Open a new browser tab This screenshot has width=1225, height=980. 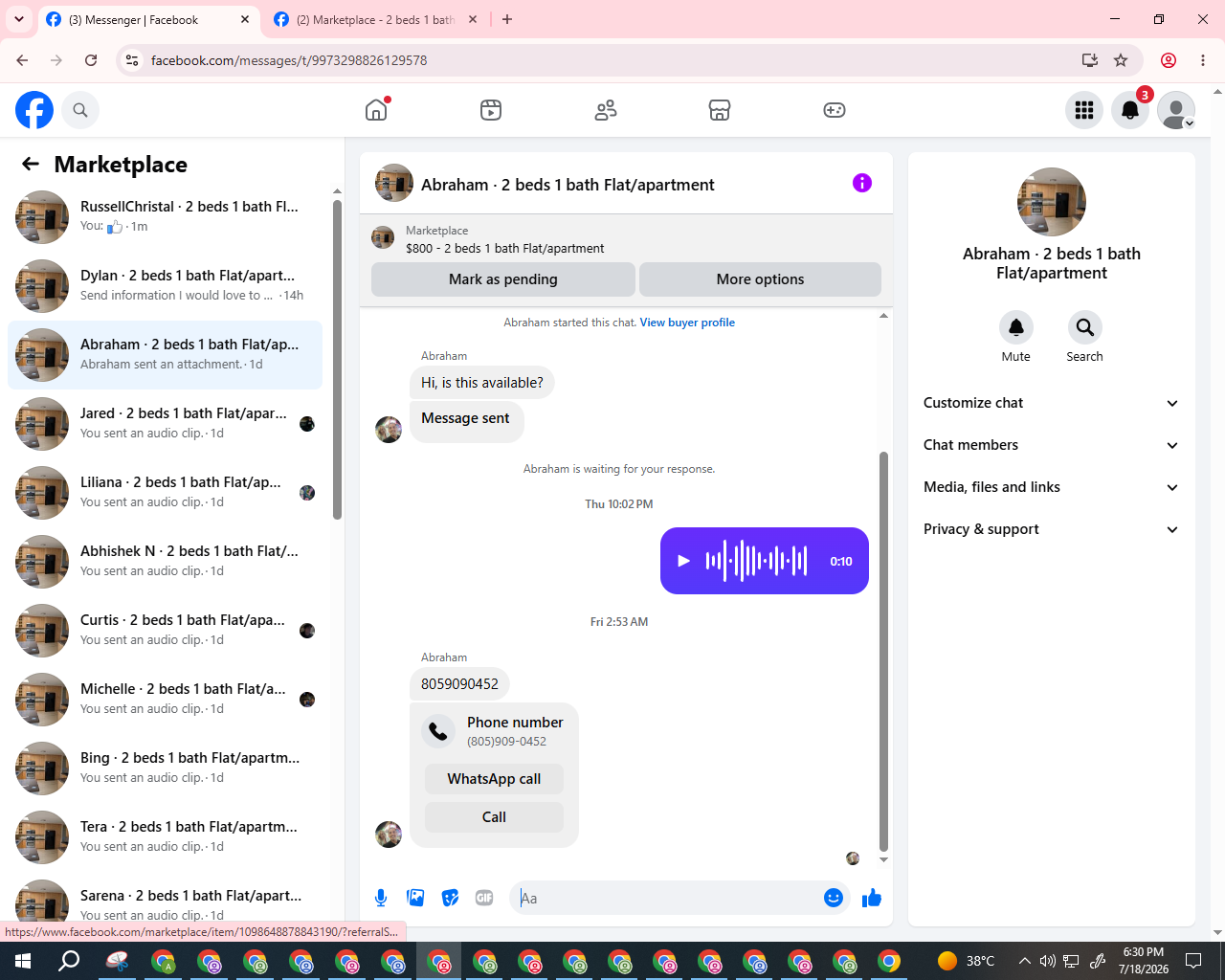(x=507, y=19)
